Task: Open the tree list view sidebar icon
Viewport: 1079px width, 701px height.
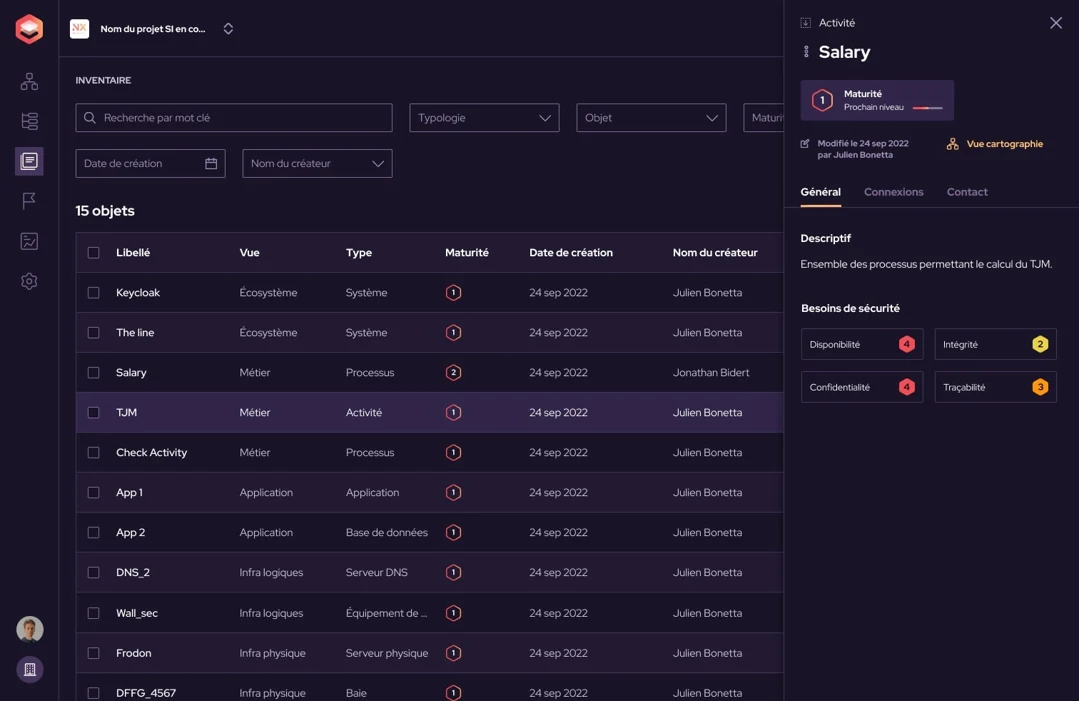Action: [x=29, y=121]
